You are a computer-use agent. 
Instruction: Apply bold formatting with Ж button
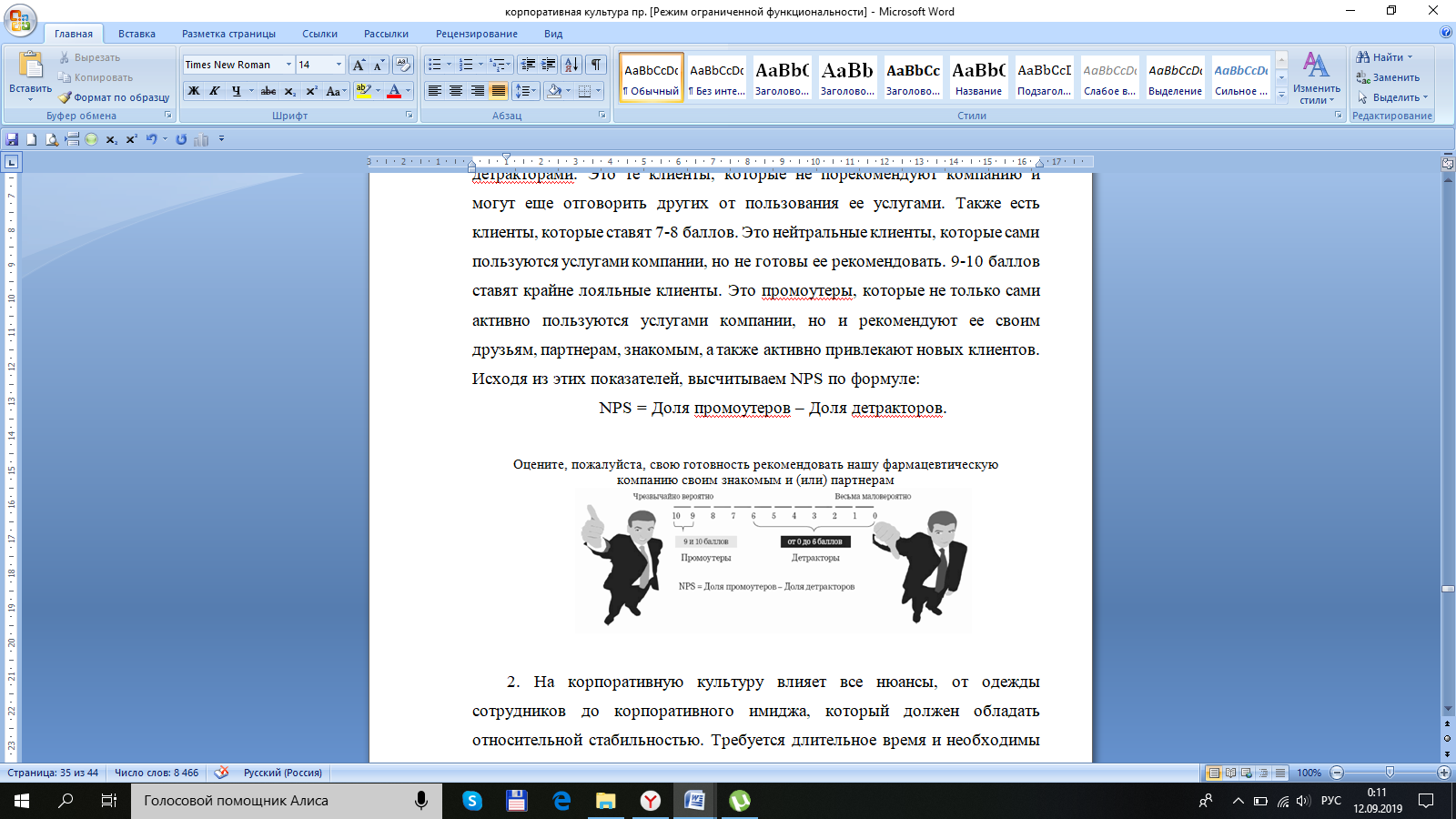[x=194, y=91]
